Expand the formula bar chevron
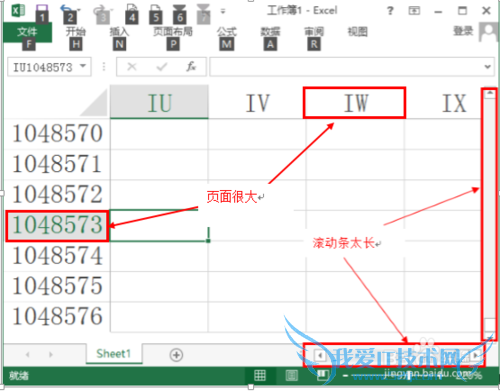The image size is (500, 391). [x=488, y=67]
